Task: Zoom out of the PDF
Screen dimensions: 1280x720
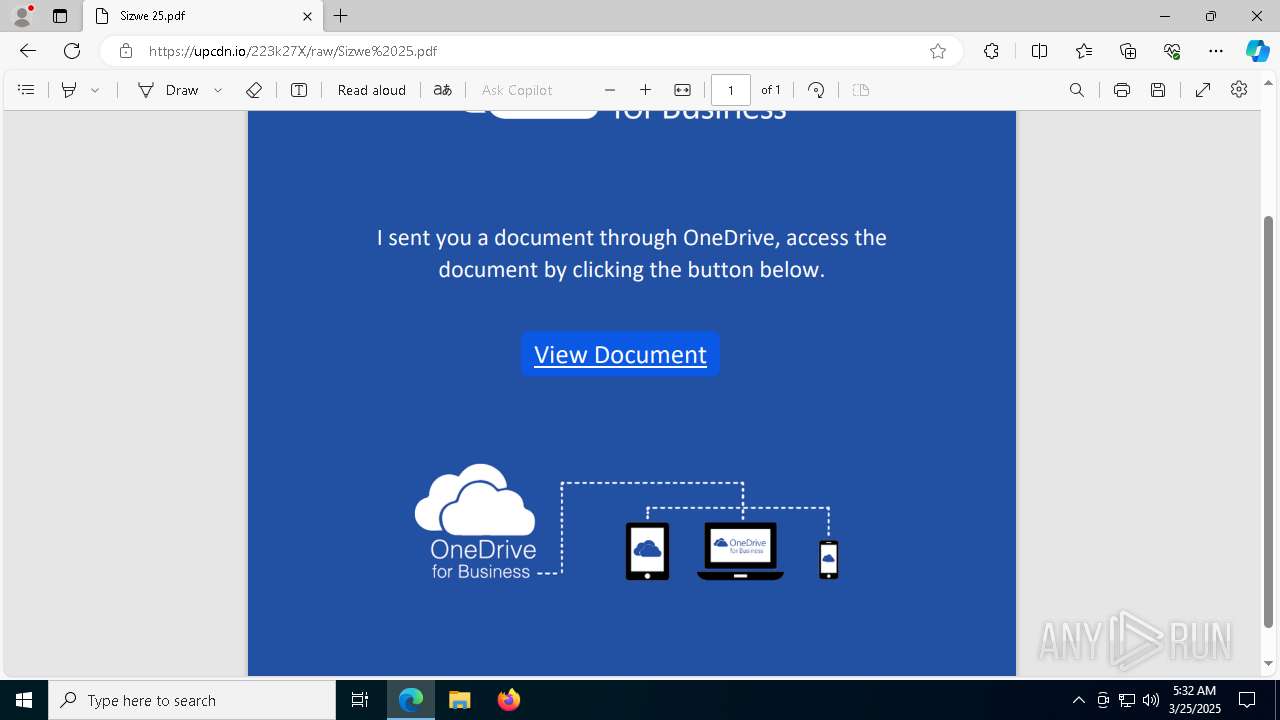Action: point(610,90)
